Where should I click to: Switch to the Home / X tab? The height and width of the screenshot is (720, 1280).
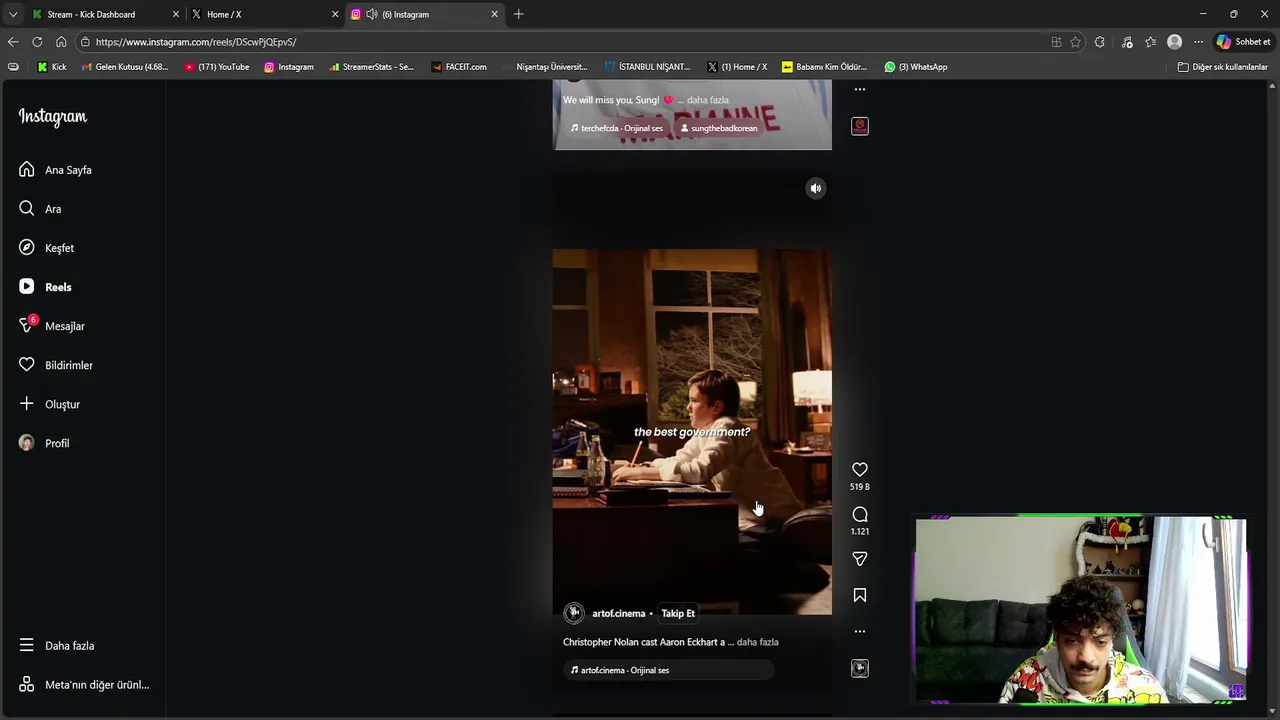(264, 14)
